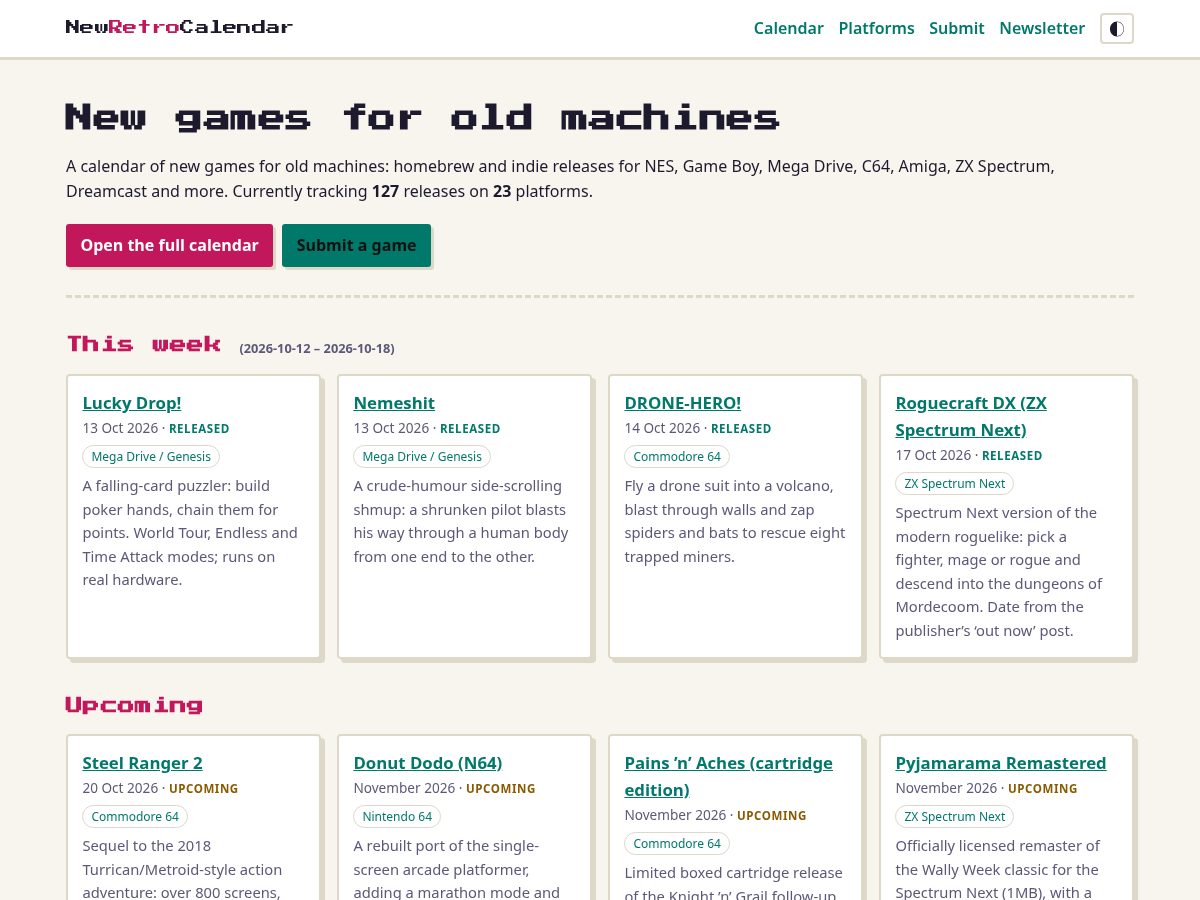1200x900 pixels.
Task: Click the DRONE-HERO! volcano drone description
Action: point(735,521)
